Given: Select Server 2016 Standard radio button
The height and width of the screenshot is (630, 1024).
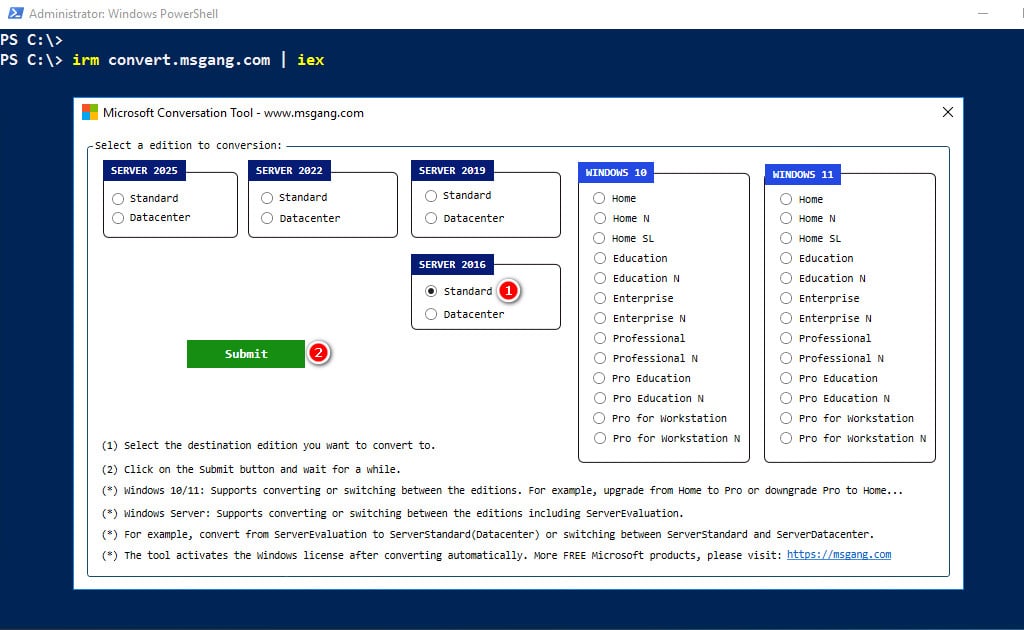Looking at the screenshot, I should point(431,291).
